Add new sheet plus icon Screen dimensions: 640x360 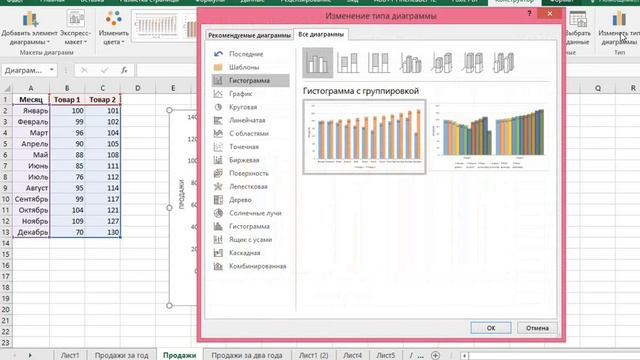(x=436, y=356)
